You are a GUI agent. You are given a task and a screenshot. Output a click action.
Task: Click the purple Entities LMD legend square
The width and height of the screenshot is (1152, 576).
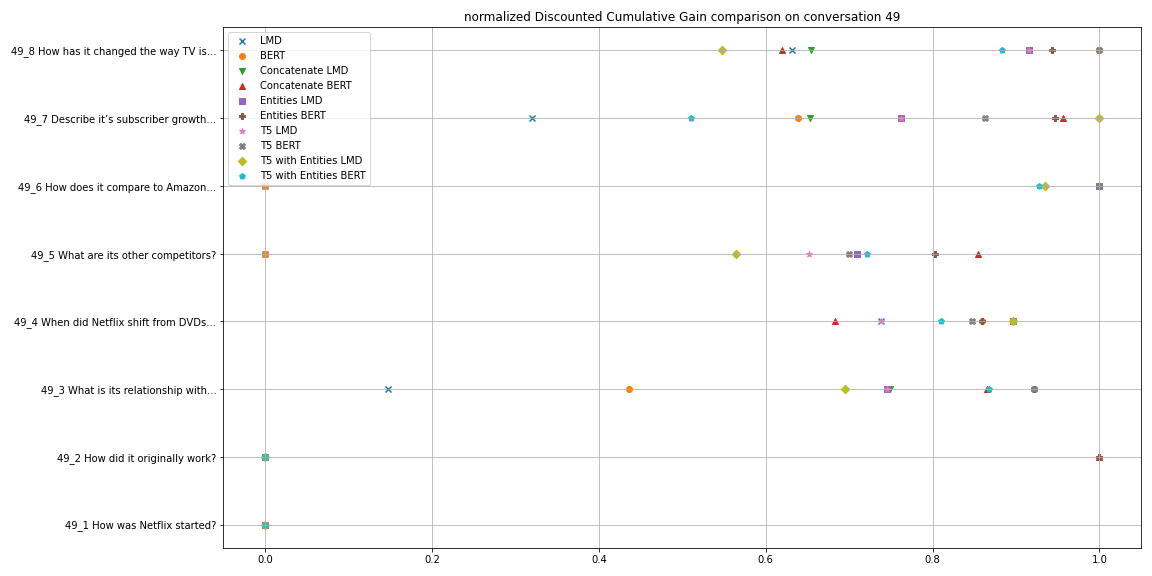(242, 101)
